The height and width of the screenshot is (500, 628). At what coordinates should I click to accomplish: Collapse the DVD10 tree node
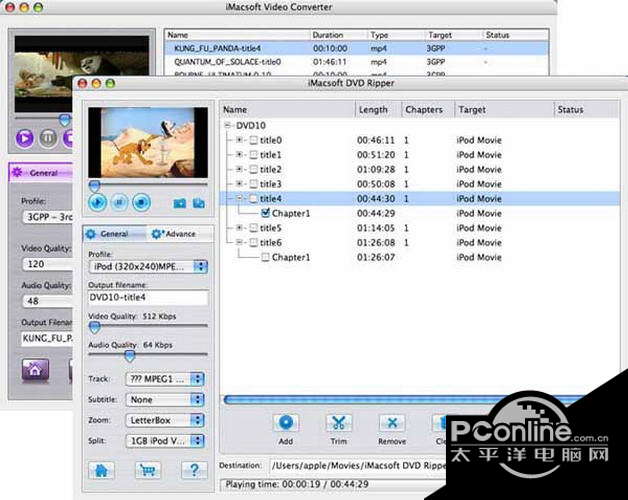click(228, 125)
